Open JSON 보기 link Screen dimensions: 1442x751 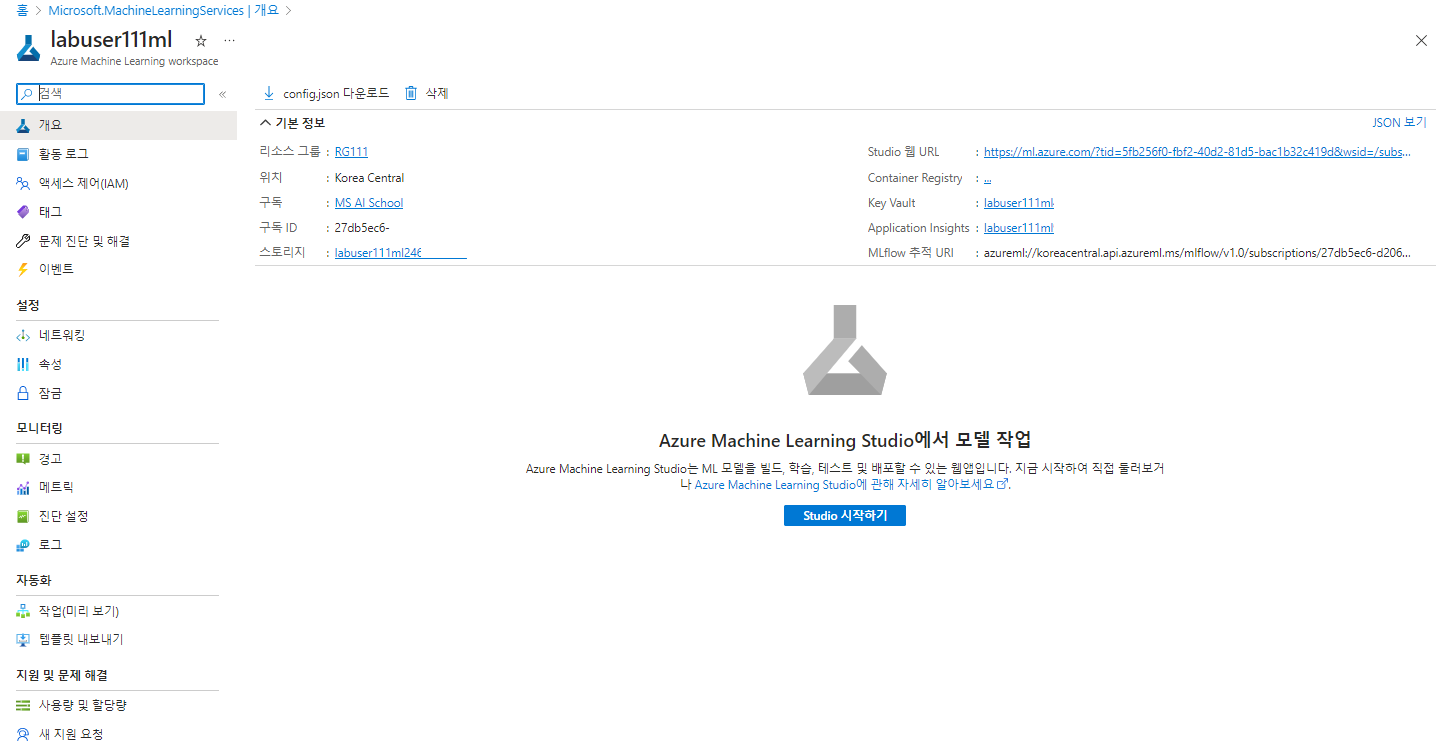[1399, 123]
